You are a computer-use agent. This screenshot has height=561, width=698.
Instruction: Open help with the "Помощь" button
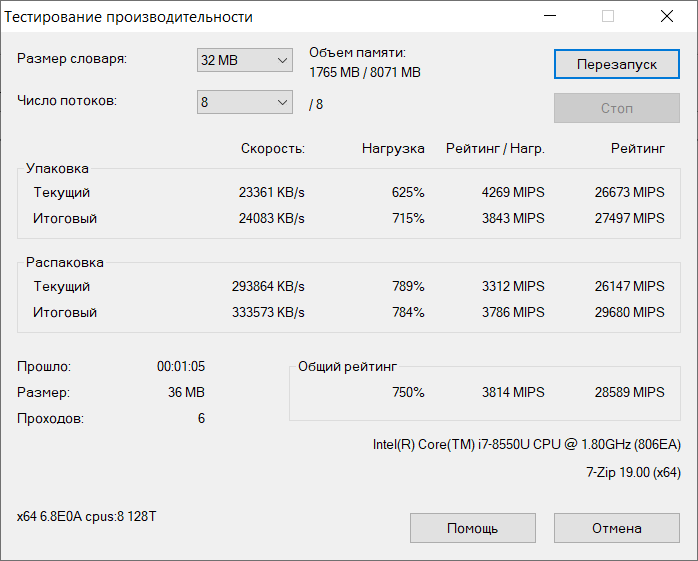(472, 528)
